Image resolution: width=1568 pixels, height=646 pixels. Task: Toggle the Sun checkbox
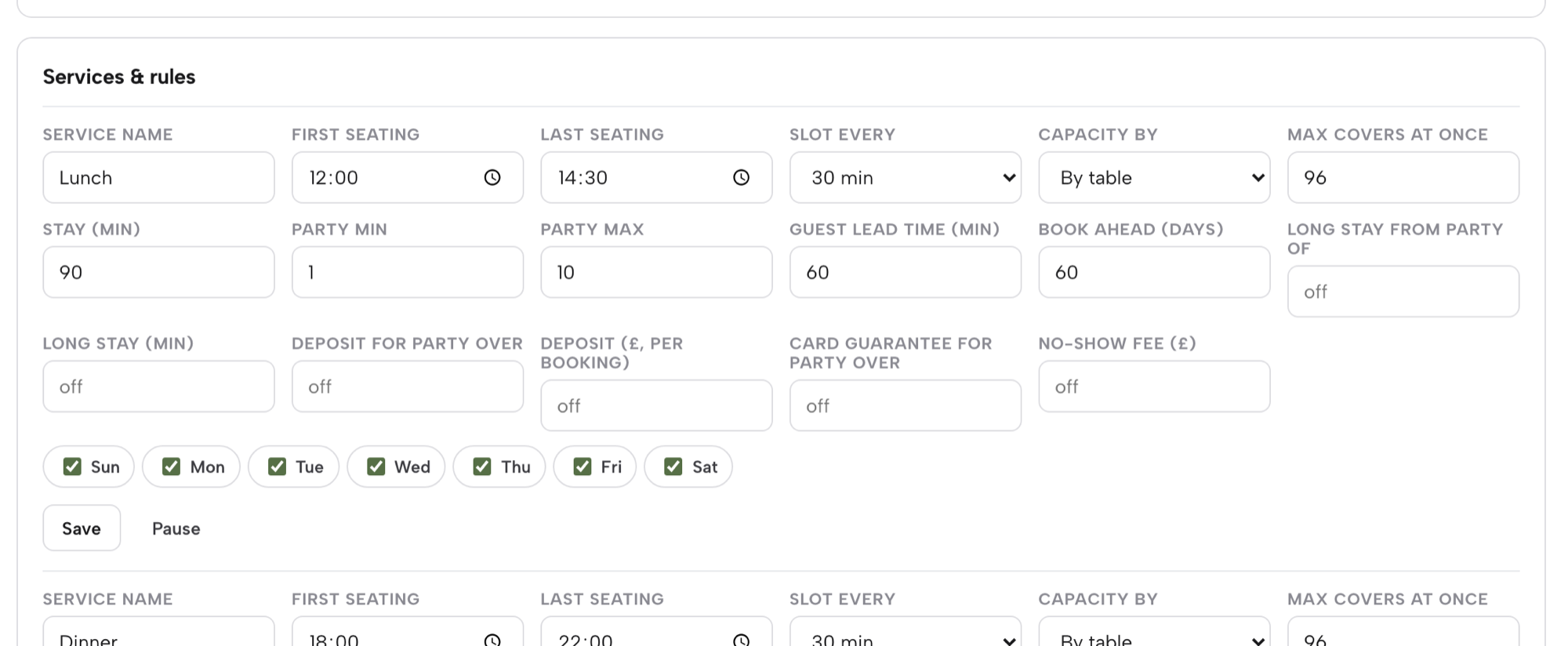[x=72, y=466]
